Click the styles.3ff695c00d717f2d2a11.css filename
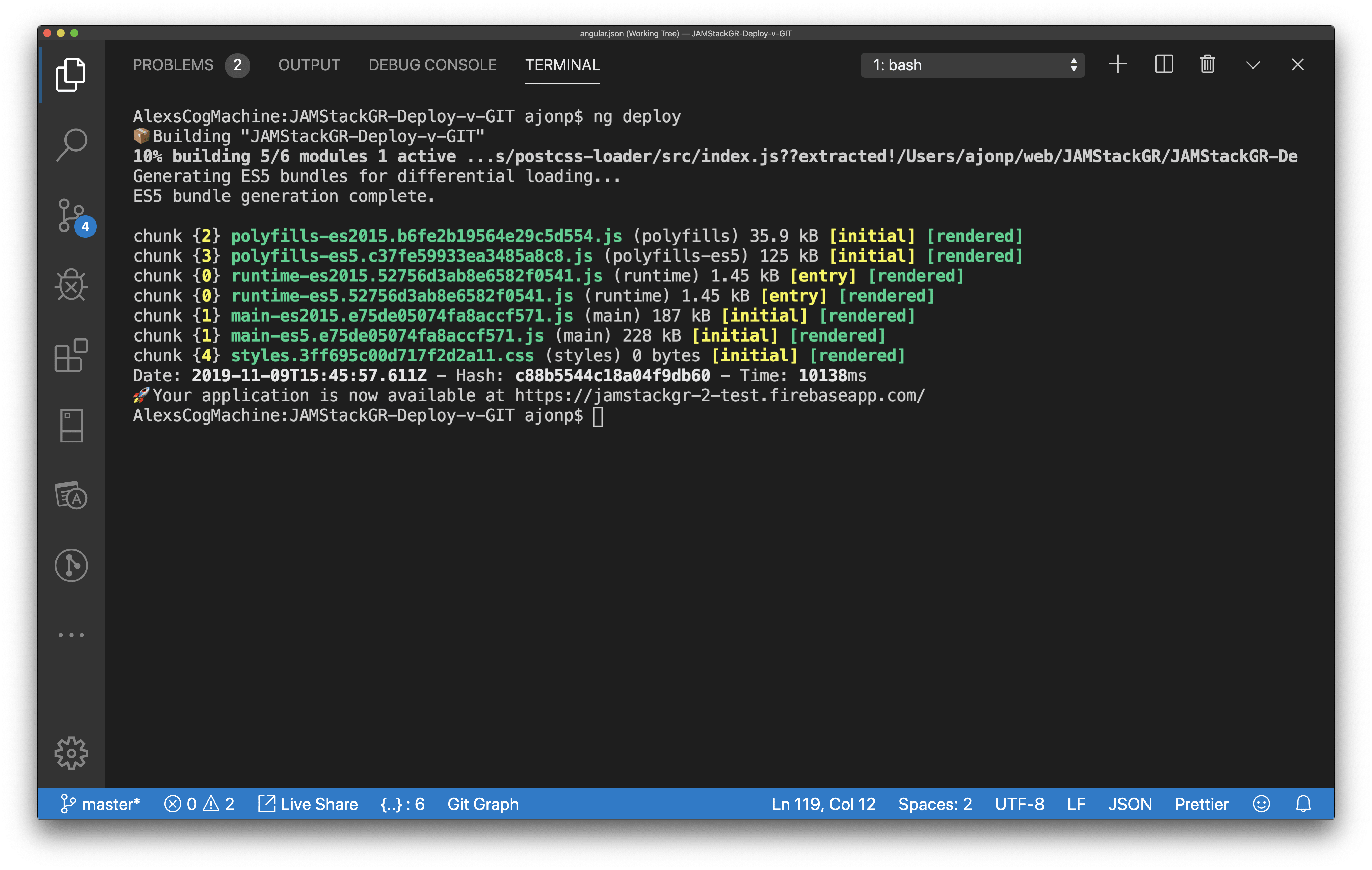The width and height of the screenshot is (1372, 870). point(382,355)
